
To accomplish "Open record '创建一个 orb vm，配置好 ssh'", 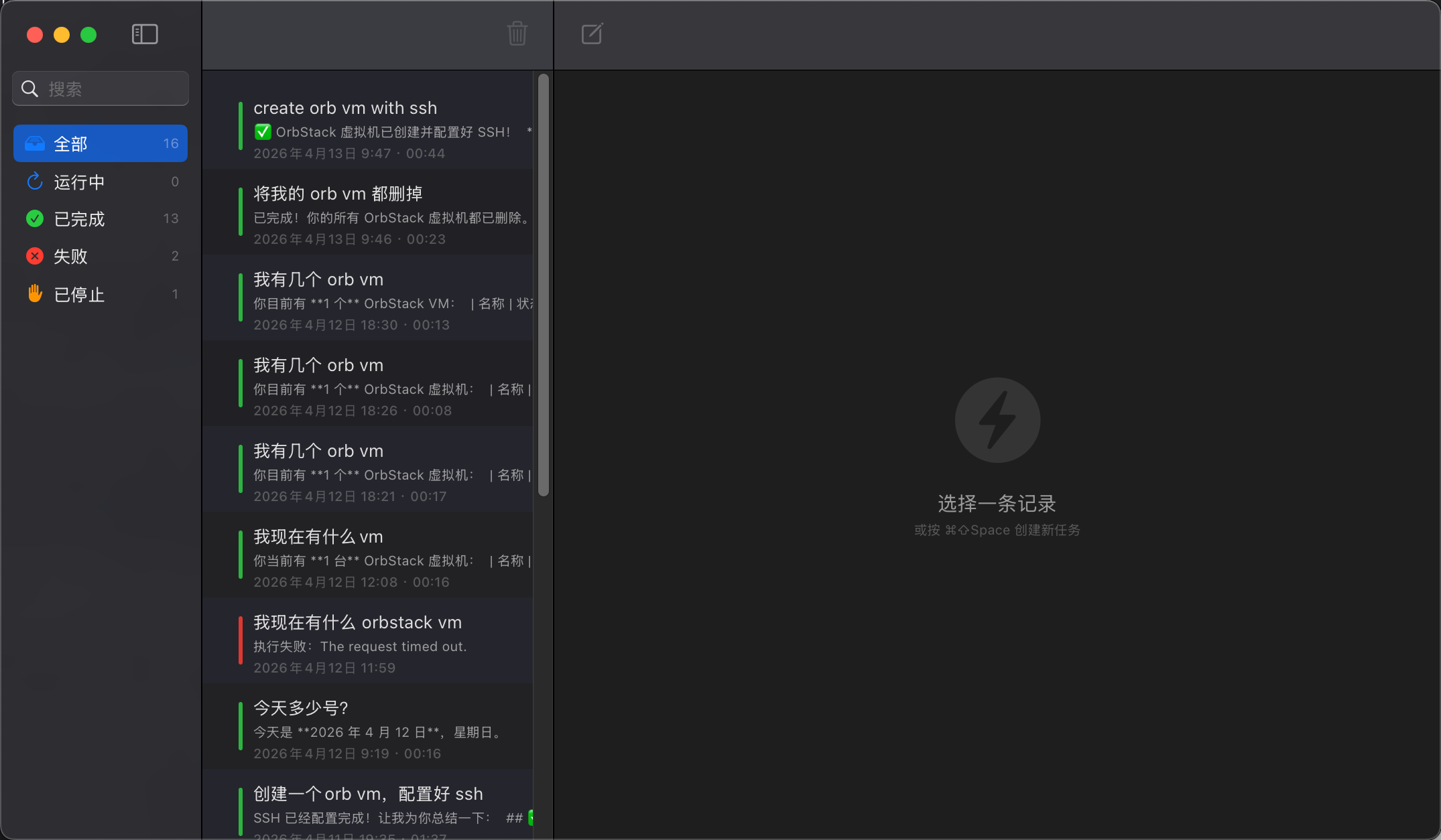I will [368, 804].
